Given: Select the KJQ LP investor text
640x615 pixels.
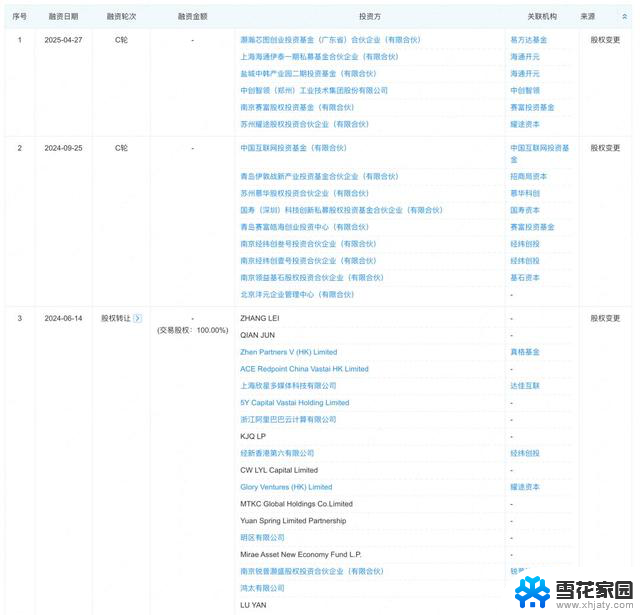Looking at the screenshot, I should (253, 436).
